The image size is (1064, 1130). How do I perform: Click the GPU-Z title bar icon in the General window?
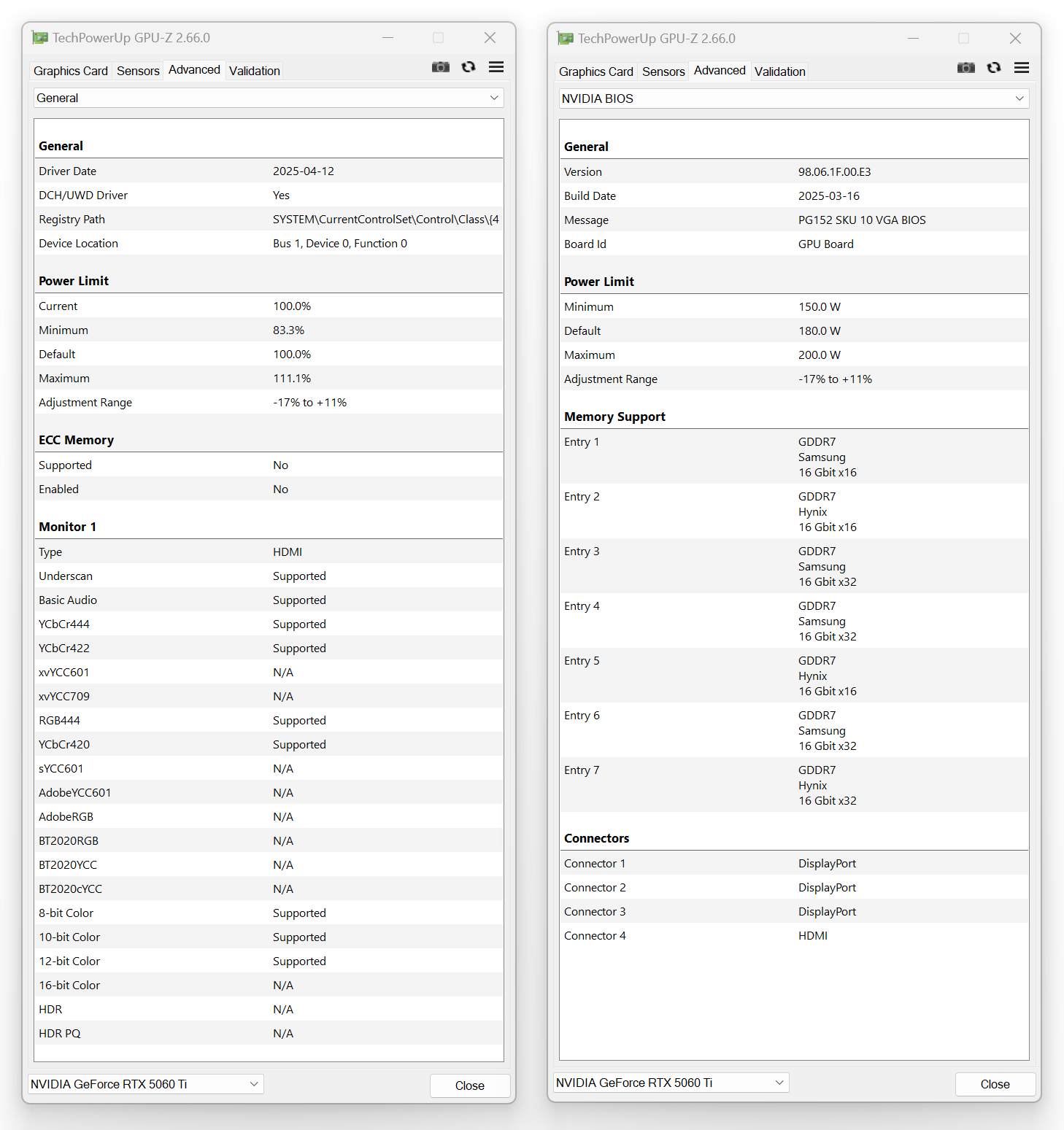[40, 38]
